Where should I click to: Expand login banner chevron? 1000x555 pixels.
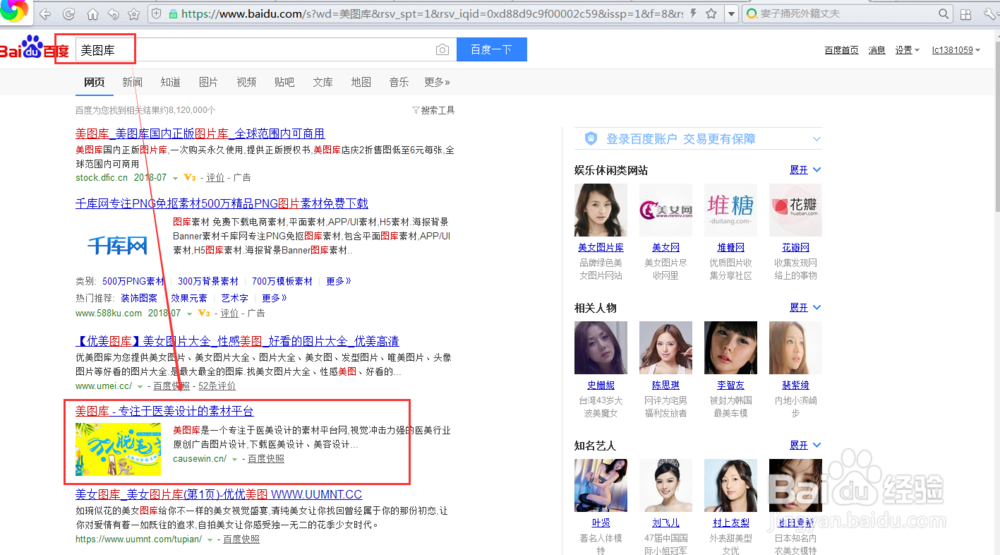coord(816,139)
